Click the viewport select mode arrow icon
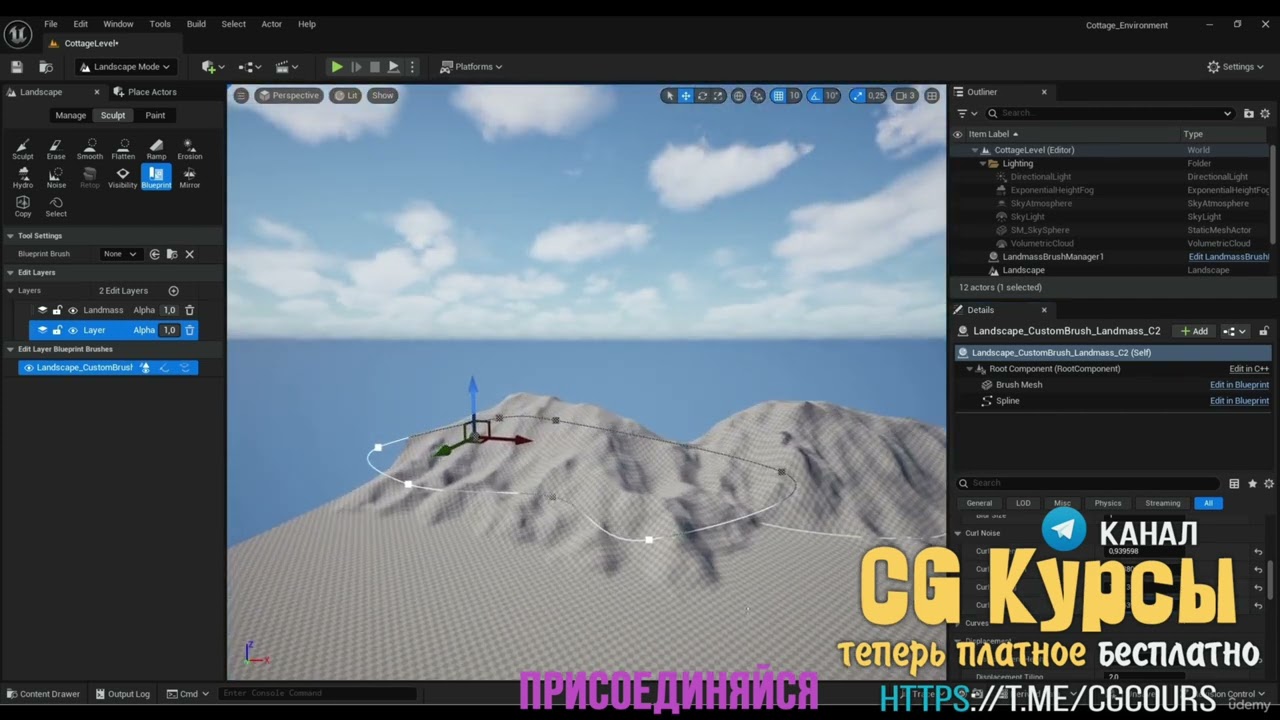Screen dimensions: 1280x720 pos(669,96)
